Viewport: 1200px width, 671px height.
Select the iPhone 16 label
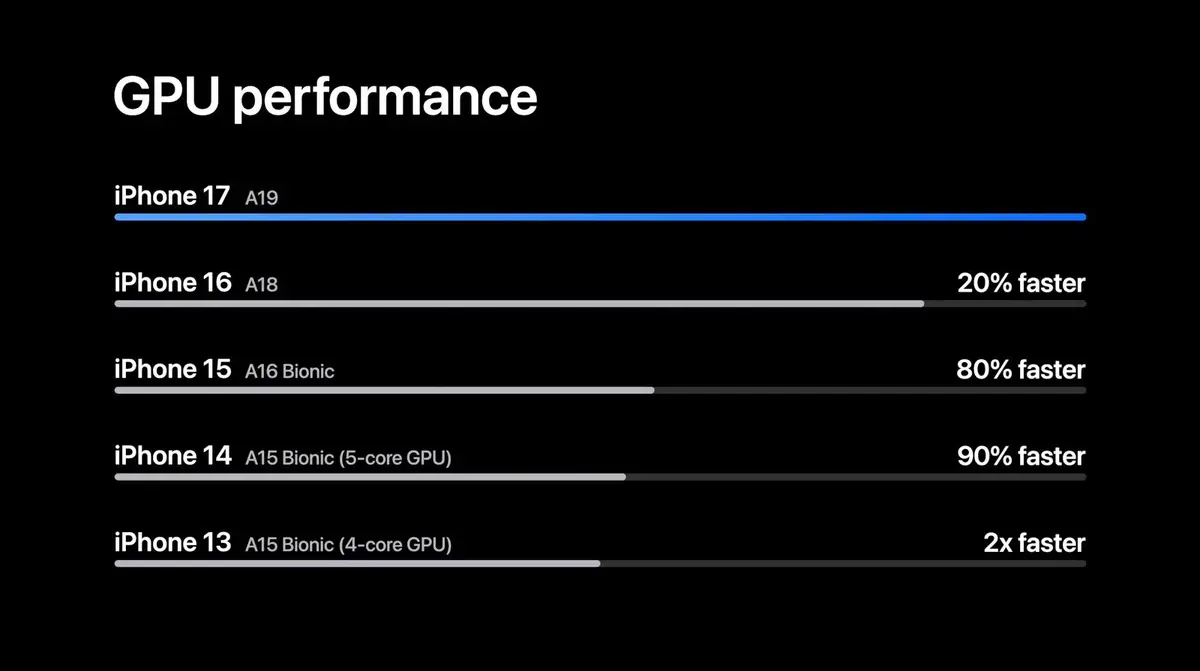click(172, 283)
